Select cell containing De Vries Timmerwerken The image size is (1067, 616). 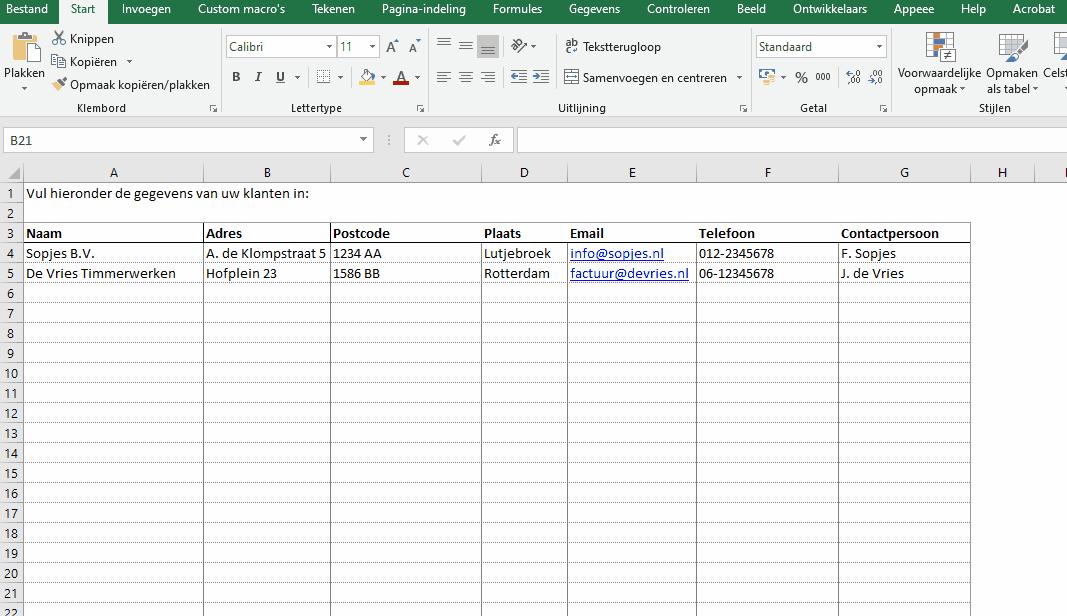(x=114, y=273)
